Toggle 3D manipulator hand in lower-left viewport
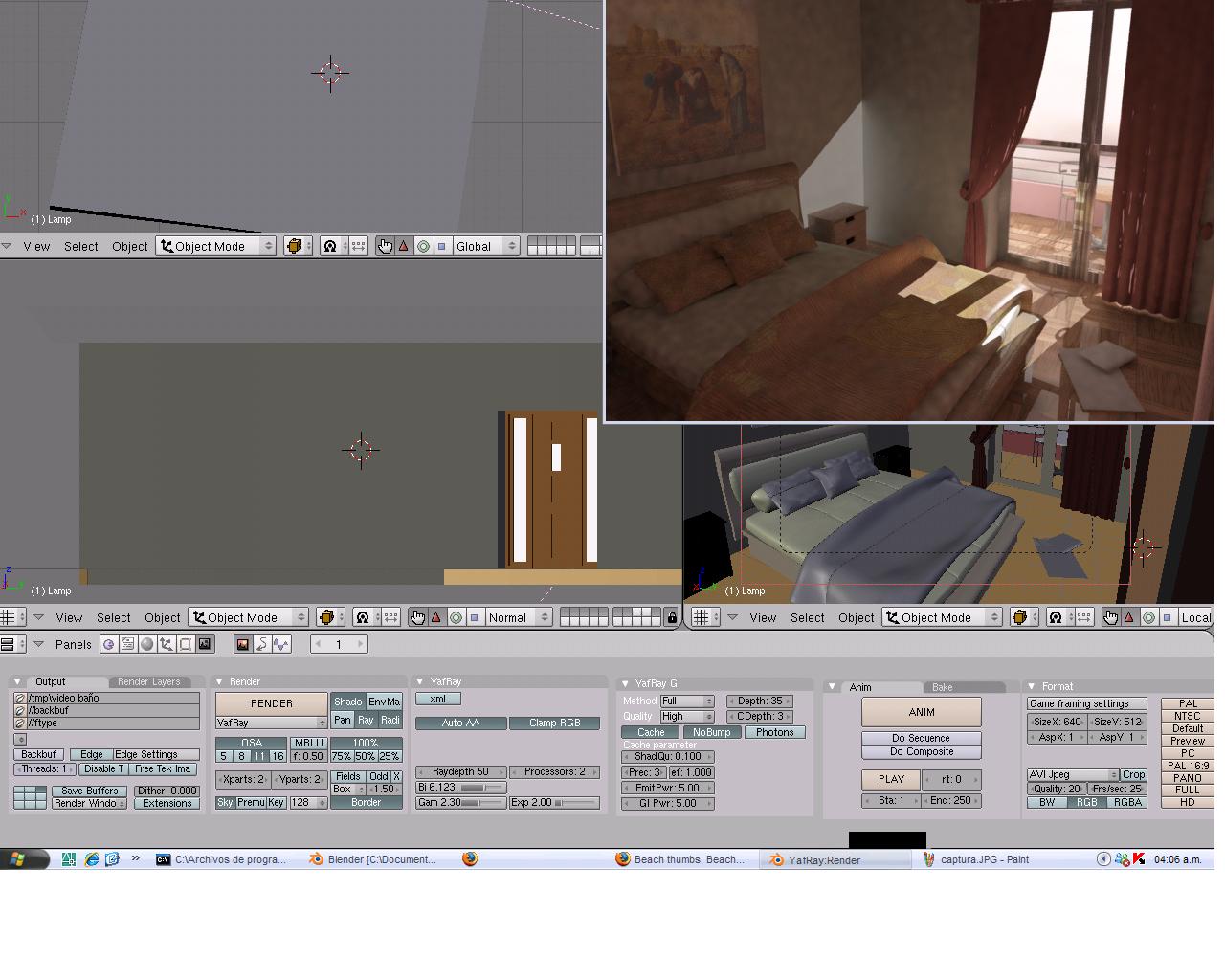Screen dimensions: 1225x980 pos(417,617)
